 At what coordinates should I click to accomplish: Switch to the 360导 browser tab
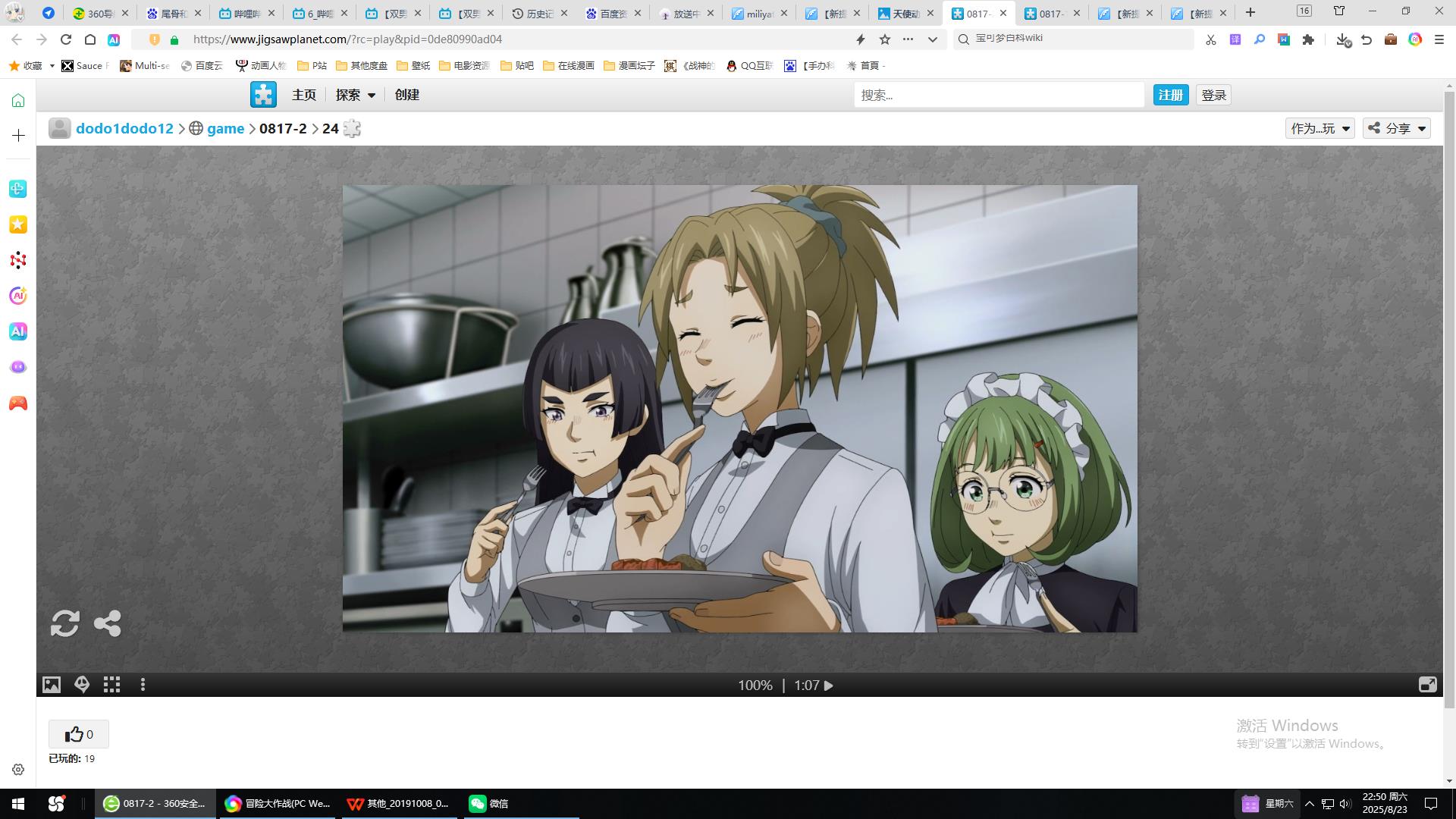(100, 13)
